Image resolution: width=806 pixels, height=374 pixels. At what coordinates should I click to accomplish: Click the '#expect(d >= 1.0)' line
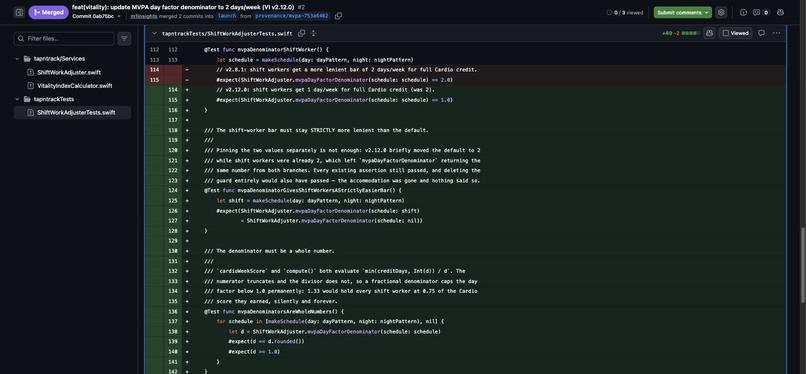254,351
